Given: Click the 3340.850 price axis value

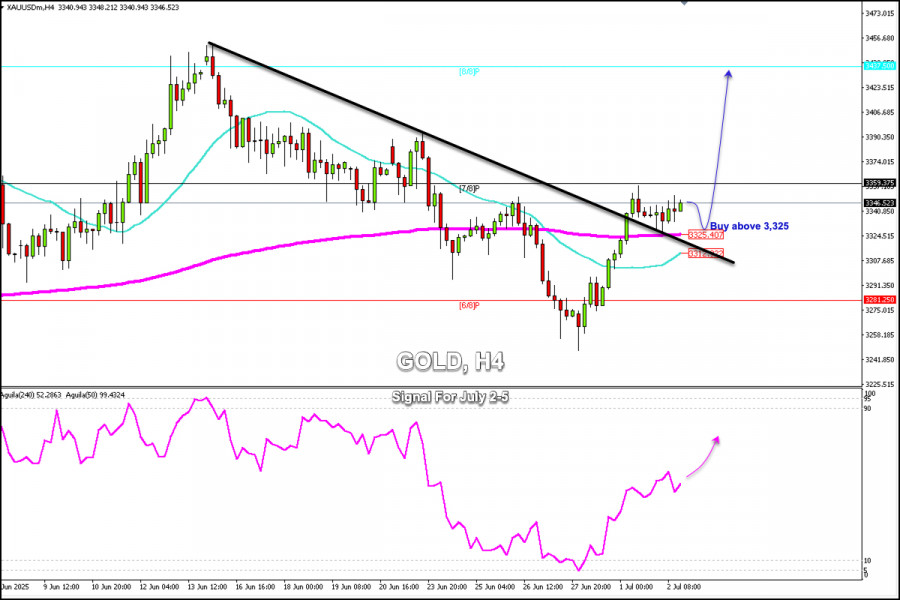Looking at the screenshot, I should point(880,211).
